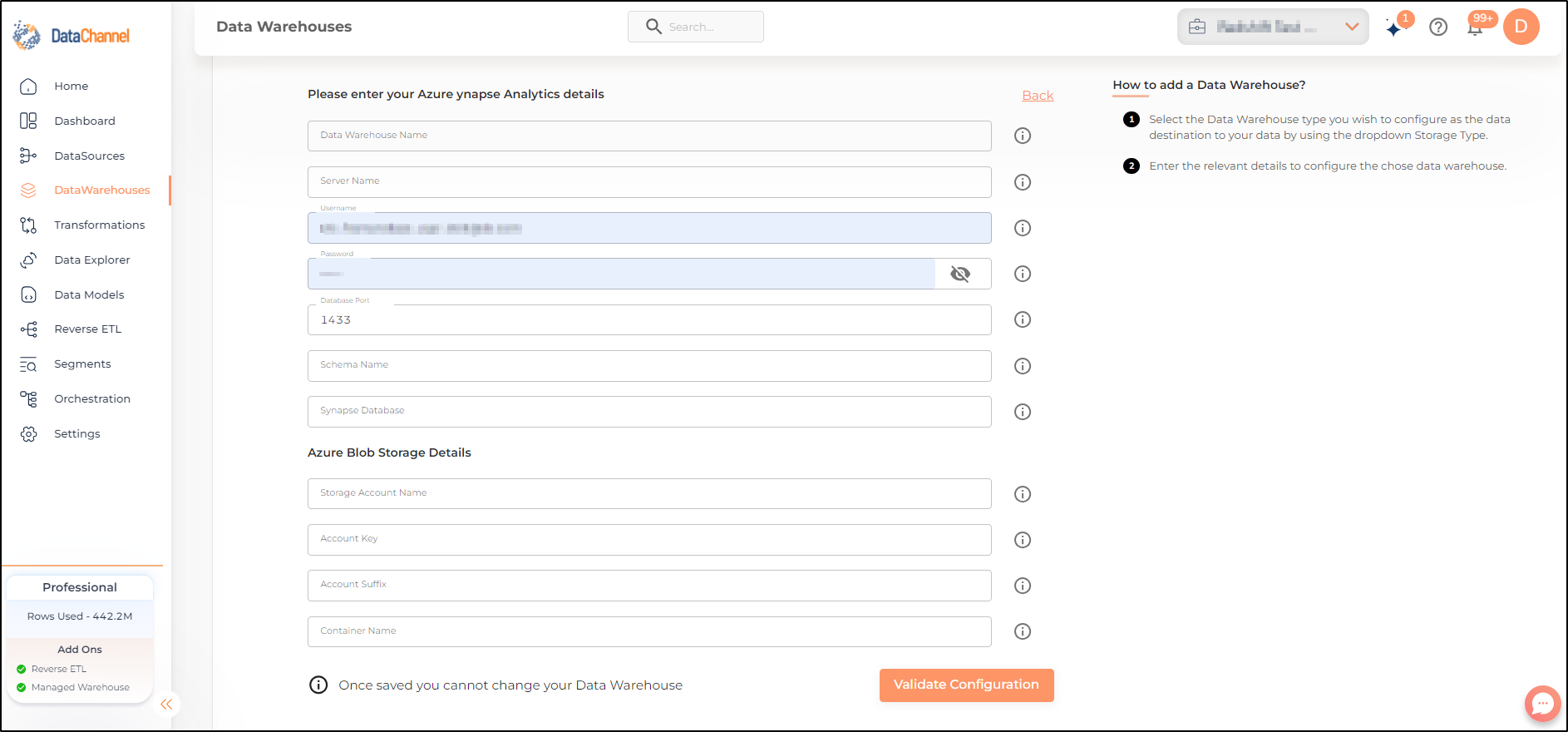Select DataWarehouses in sidebar
This screenshot has height=732, width=1568.
pos(101,190)
